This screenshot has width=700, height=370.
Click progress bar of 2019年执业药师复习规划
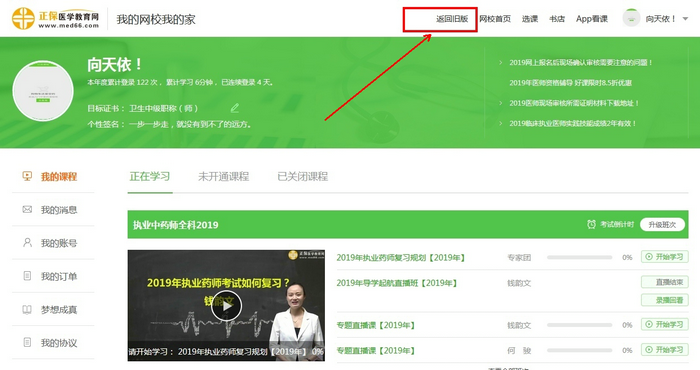[579, 258]
